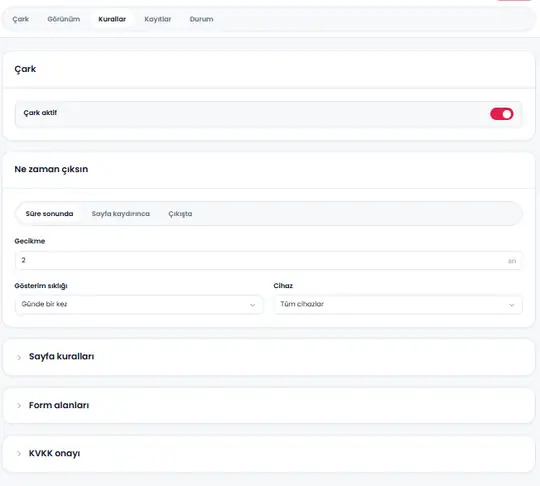
Task: Open the Durum tab
Action: pyautogui.click(x=201, y=19)
